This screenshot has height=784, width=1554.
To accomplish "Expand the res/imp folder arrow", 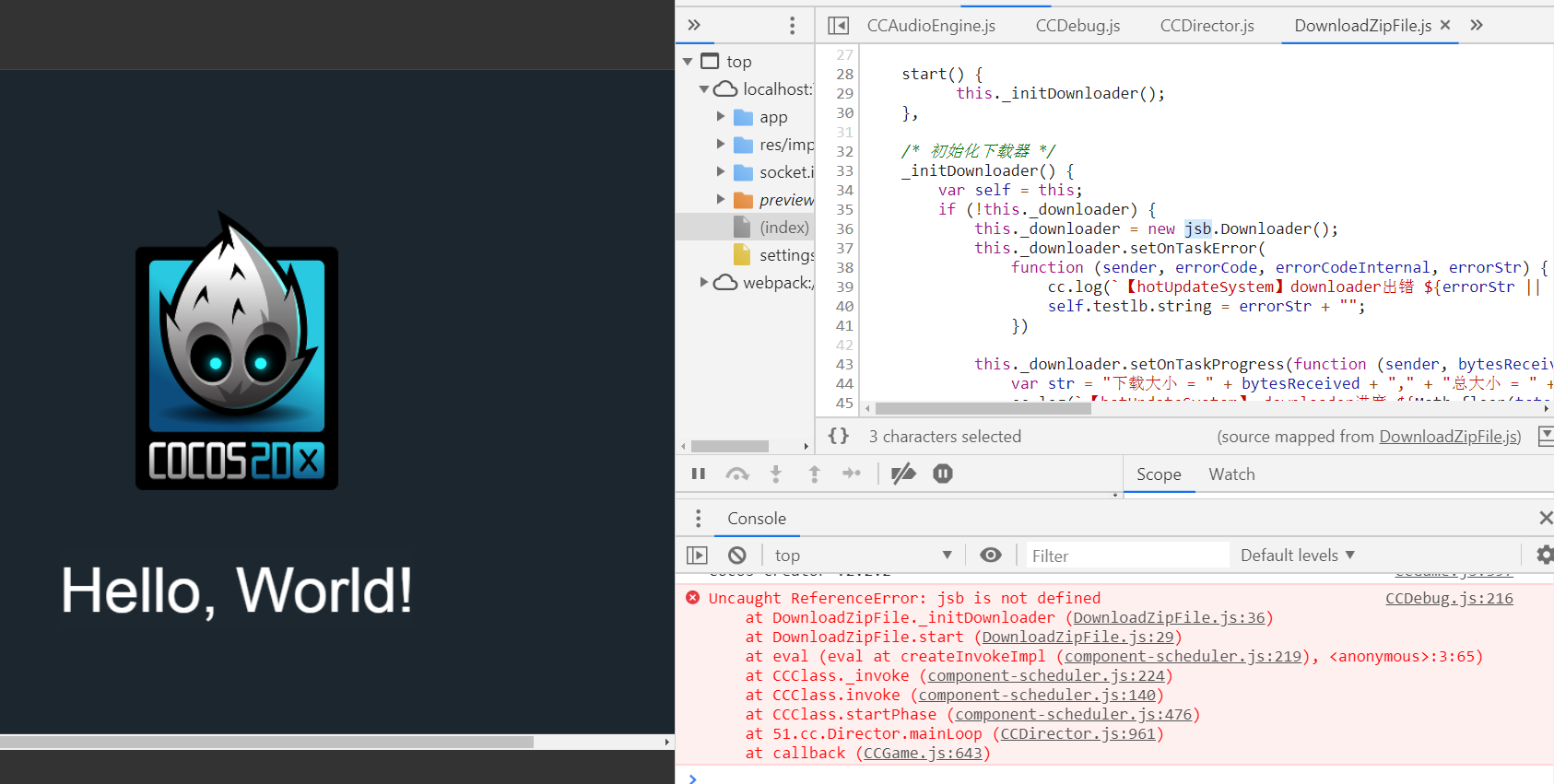I will pyautogui.click(x=721, y=144).
